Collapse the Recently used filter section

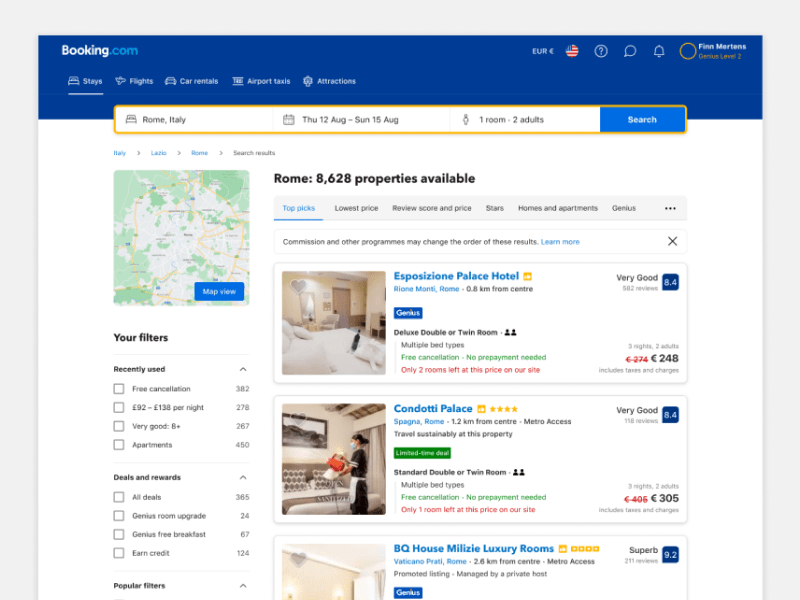click(x=243, y=369)
